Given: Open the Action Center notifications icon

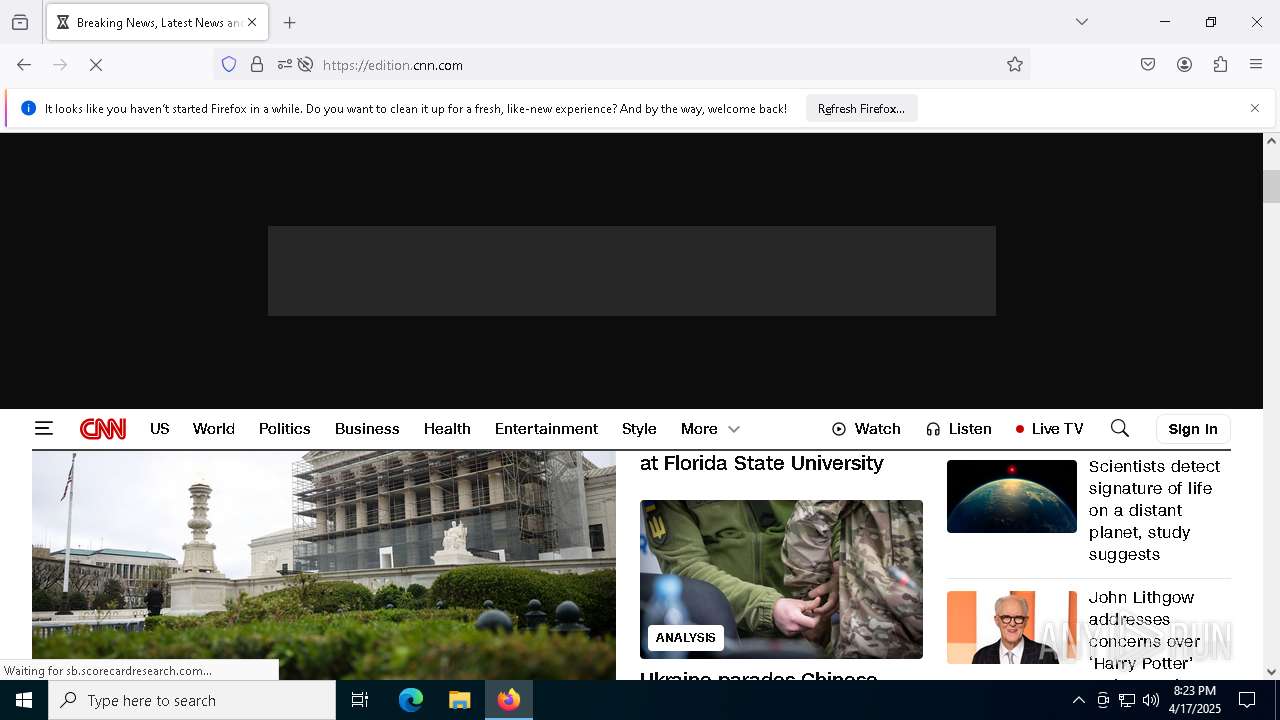Looking at the screenshot, I should 1247,700.
